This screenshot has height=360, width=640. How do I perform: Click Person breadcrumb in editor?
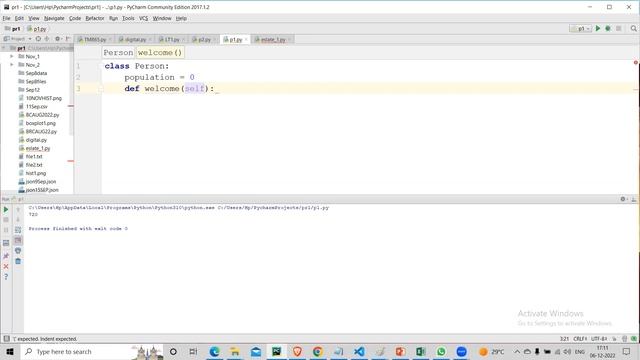click(118, 53)
